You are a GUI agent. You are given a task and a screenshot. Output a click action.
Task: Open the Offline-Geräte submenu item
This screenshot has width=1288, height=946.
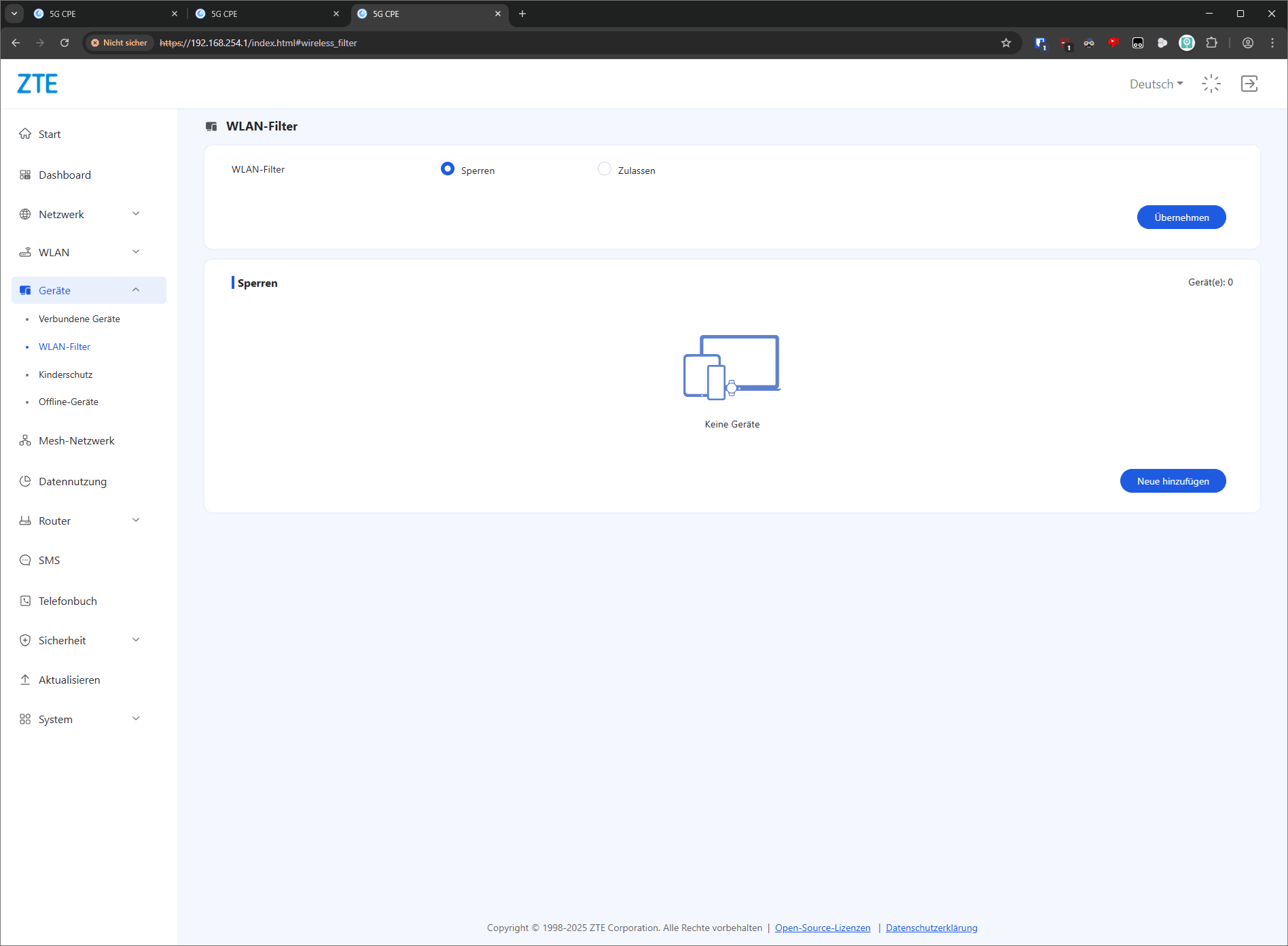tap(69, 402)
